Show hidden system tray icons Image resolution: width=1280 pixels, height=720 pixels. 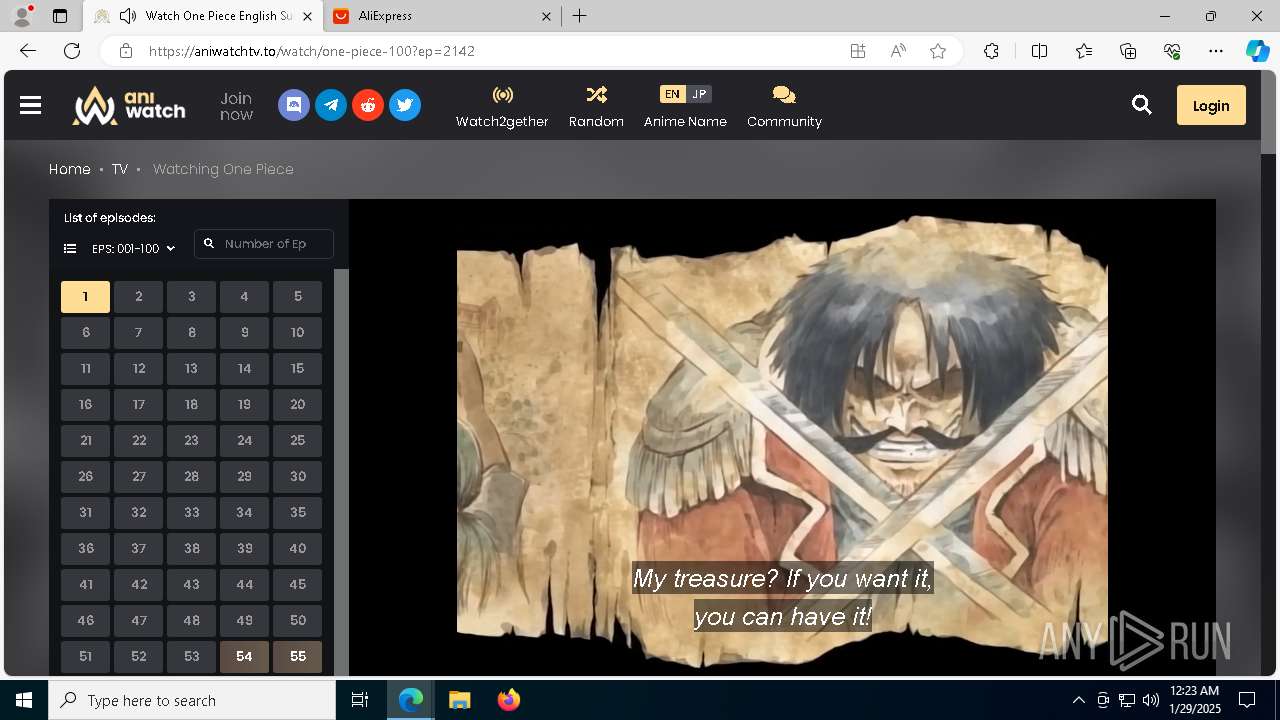(1078, 700)
